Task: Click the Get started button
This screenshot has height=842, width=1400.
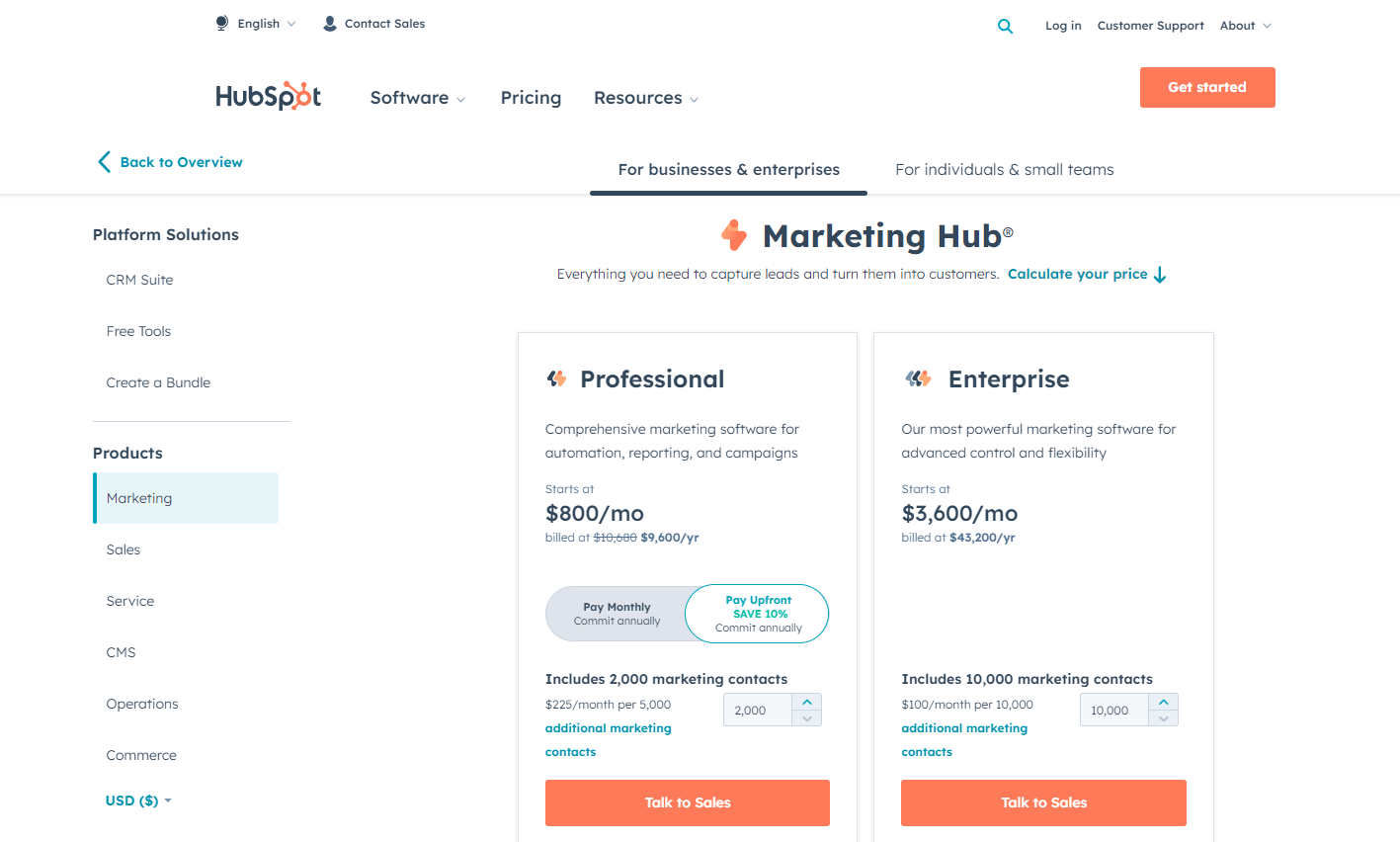Action: [x=1206, y=87]
